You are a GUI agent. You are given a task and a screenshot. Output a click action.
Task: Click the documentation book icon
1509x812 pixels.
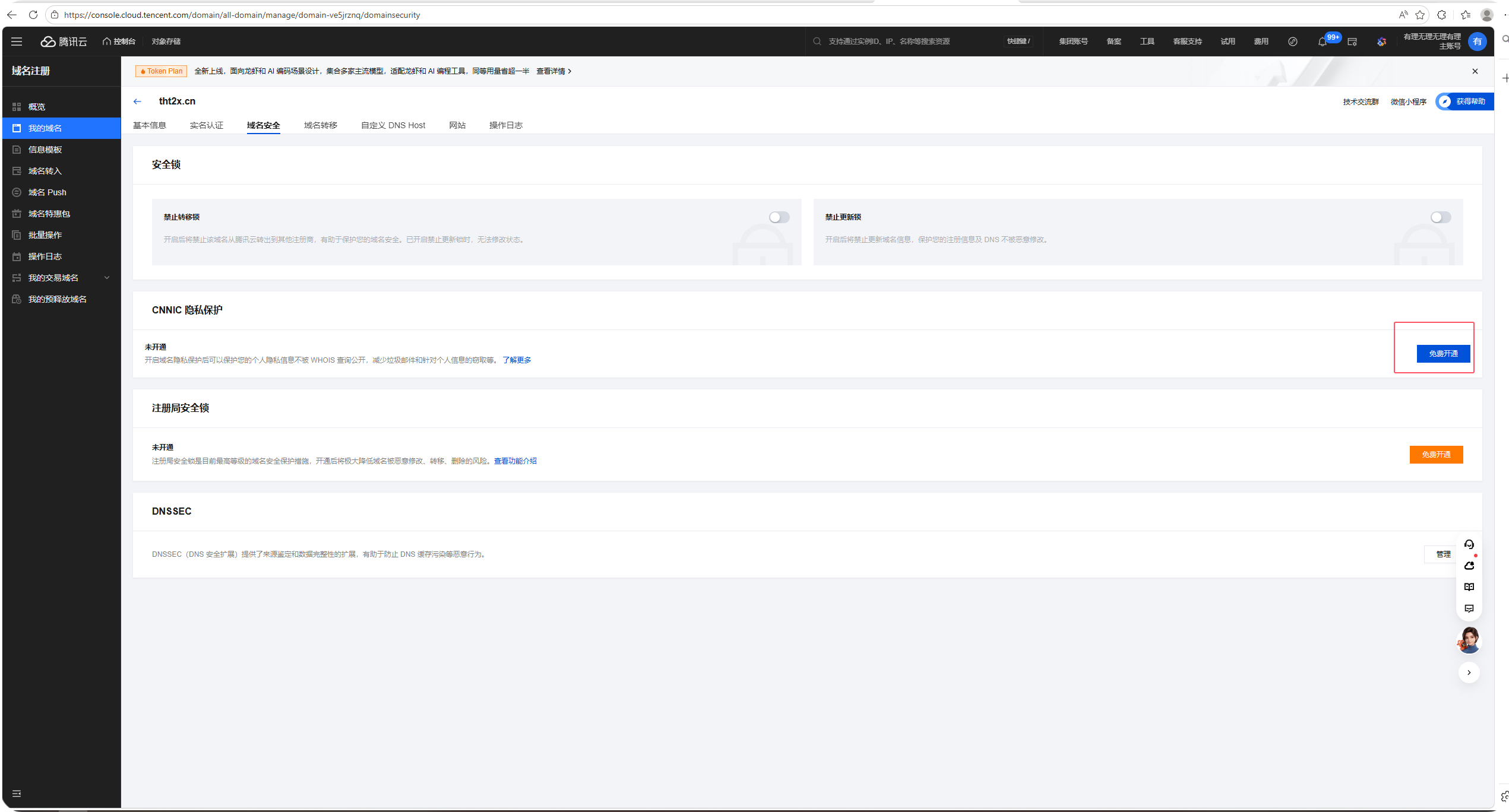[1469, 587]
